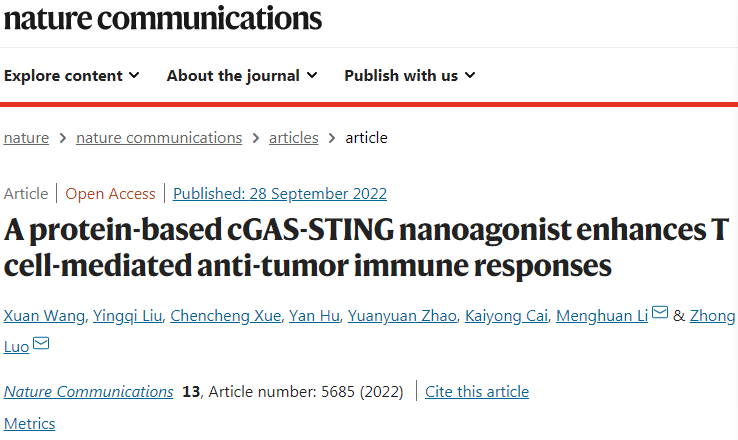
Task: Click envelope icon next to Zhong Luo
Action: click(41, 344)
